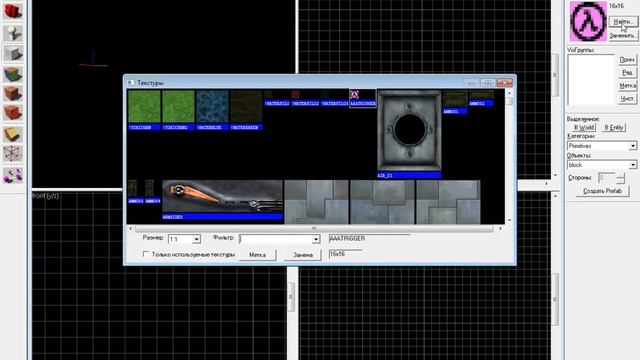The image size is (640, 360).
Task: Select the AMMO02 texture thumbnail
Action: point(481,98)
